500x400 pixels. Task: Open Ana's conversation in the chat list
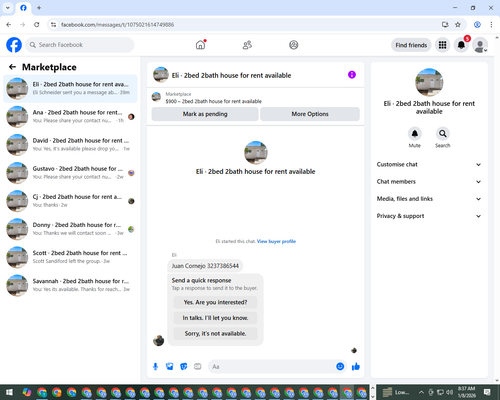pyautogui.click(x=70, y=117)
